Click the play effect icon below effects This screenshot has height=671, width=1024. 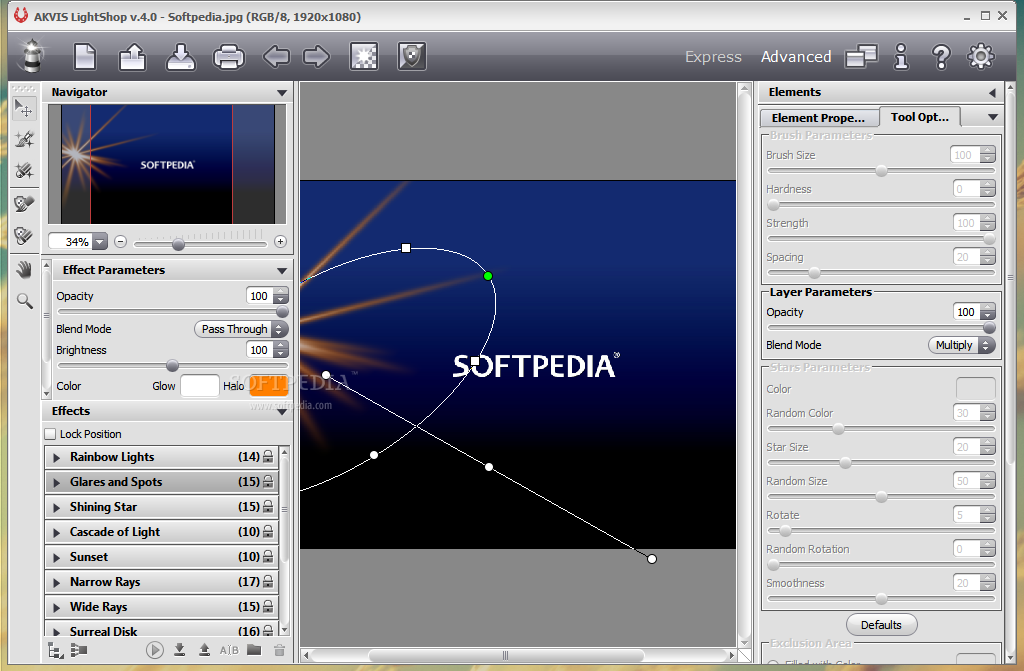coord(155,650)
